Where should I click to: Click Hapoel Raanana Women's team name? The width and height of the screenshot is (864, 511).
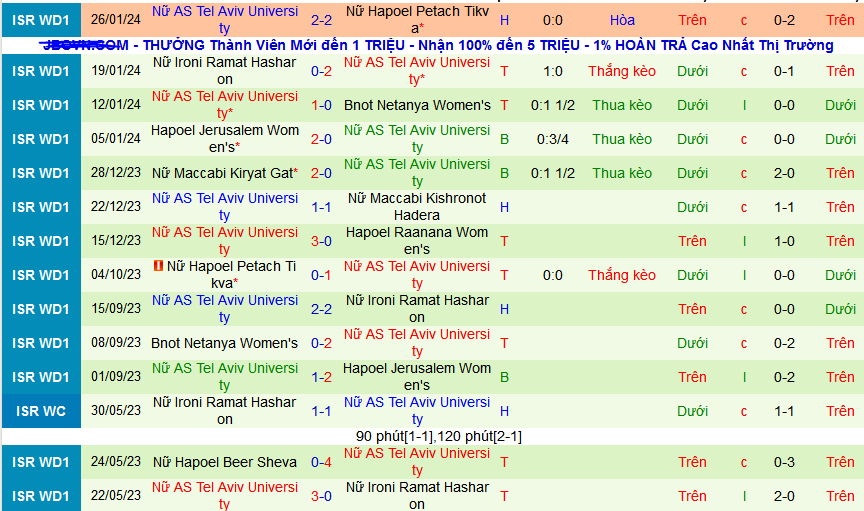[x=417, y=241]
